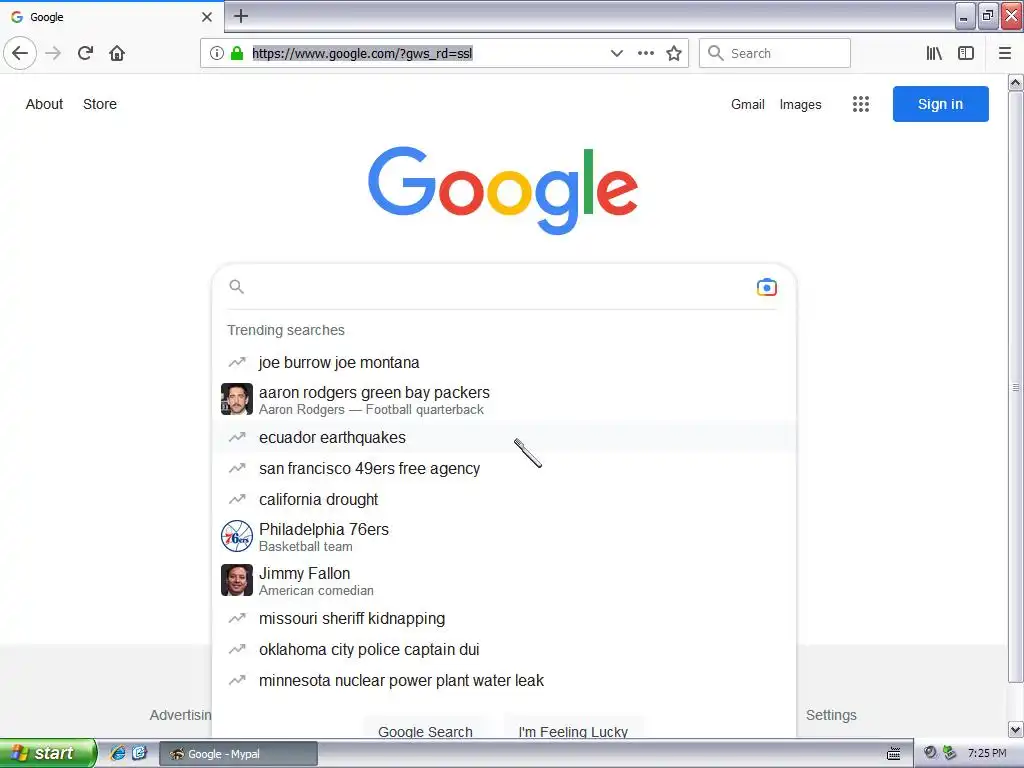Click the trending arrow icon beside california drought
This screenshot has height=768, width=1024.
click(236, 500)
